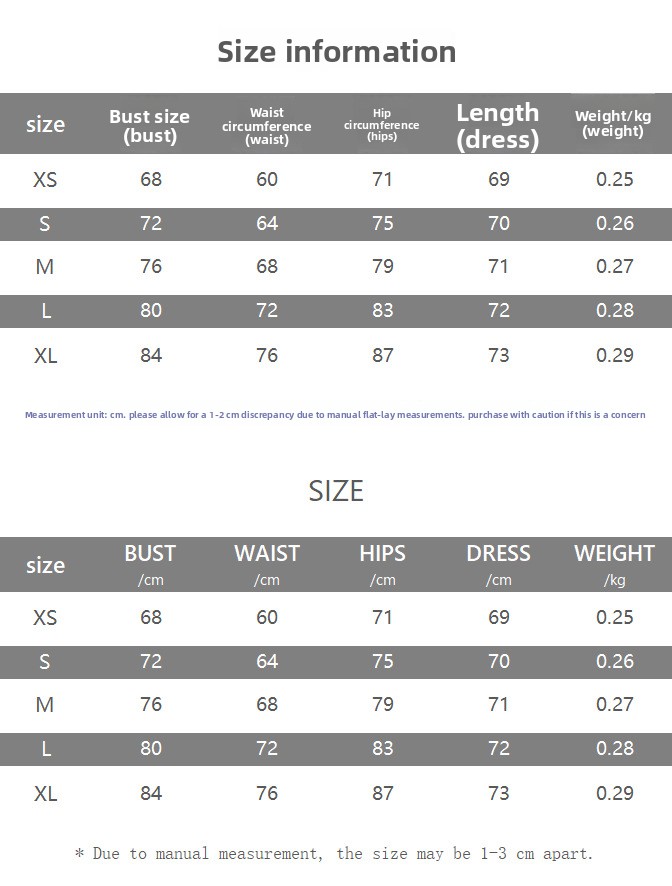
Task: Click XL weight value 0.29 in lower table
Action: tap(615, 794)
